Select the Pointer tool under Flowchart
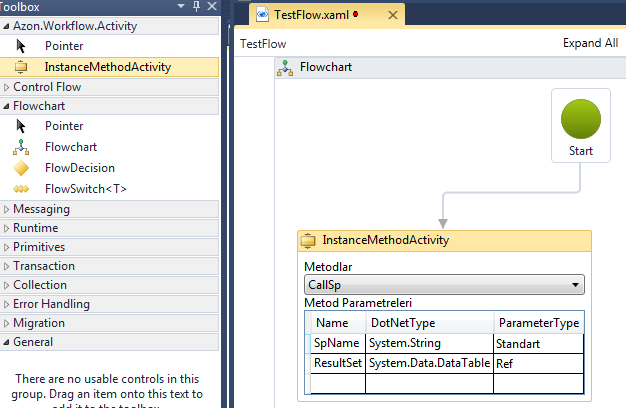This screenshot has height=408, width=626. pos(21,126)
